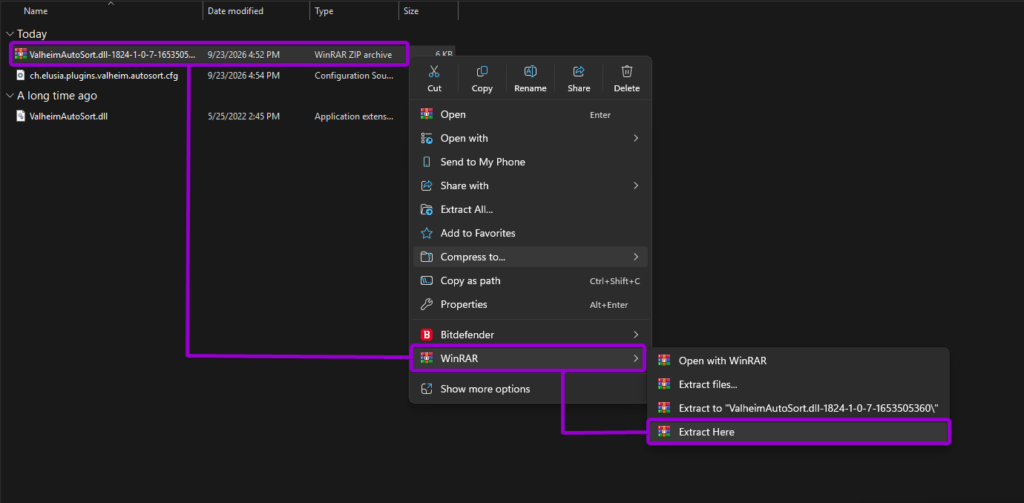
Task: Select Open with WinRAR
Action: 798,360
